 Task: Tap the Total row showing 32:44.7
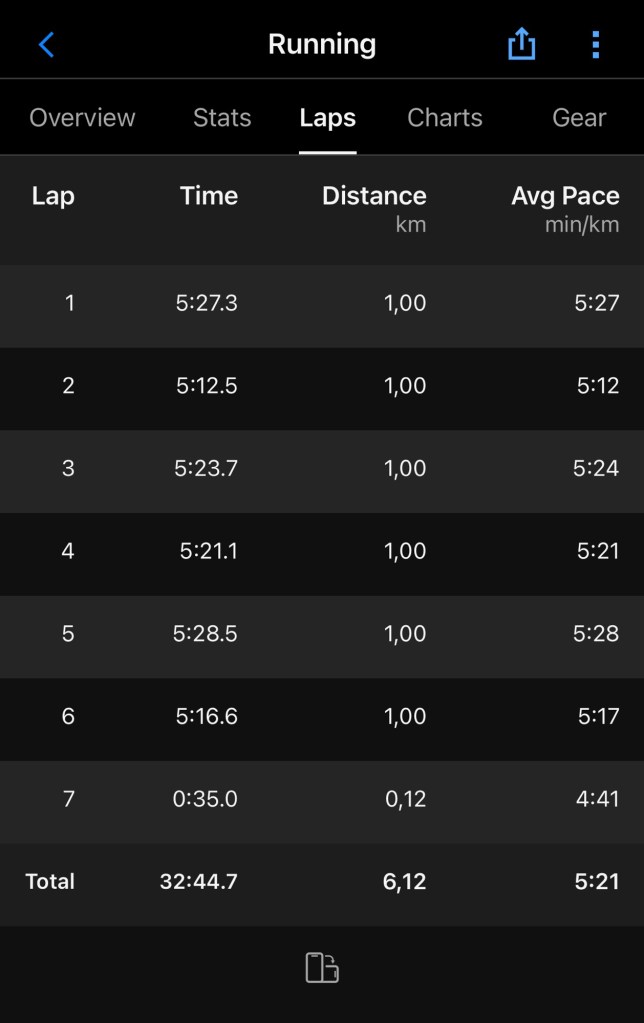coord(322,882)
